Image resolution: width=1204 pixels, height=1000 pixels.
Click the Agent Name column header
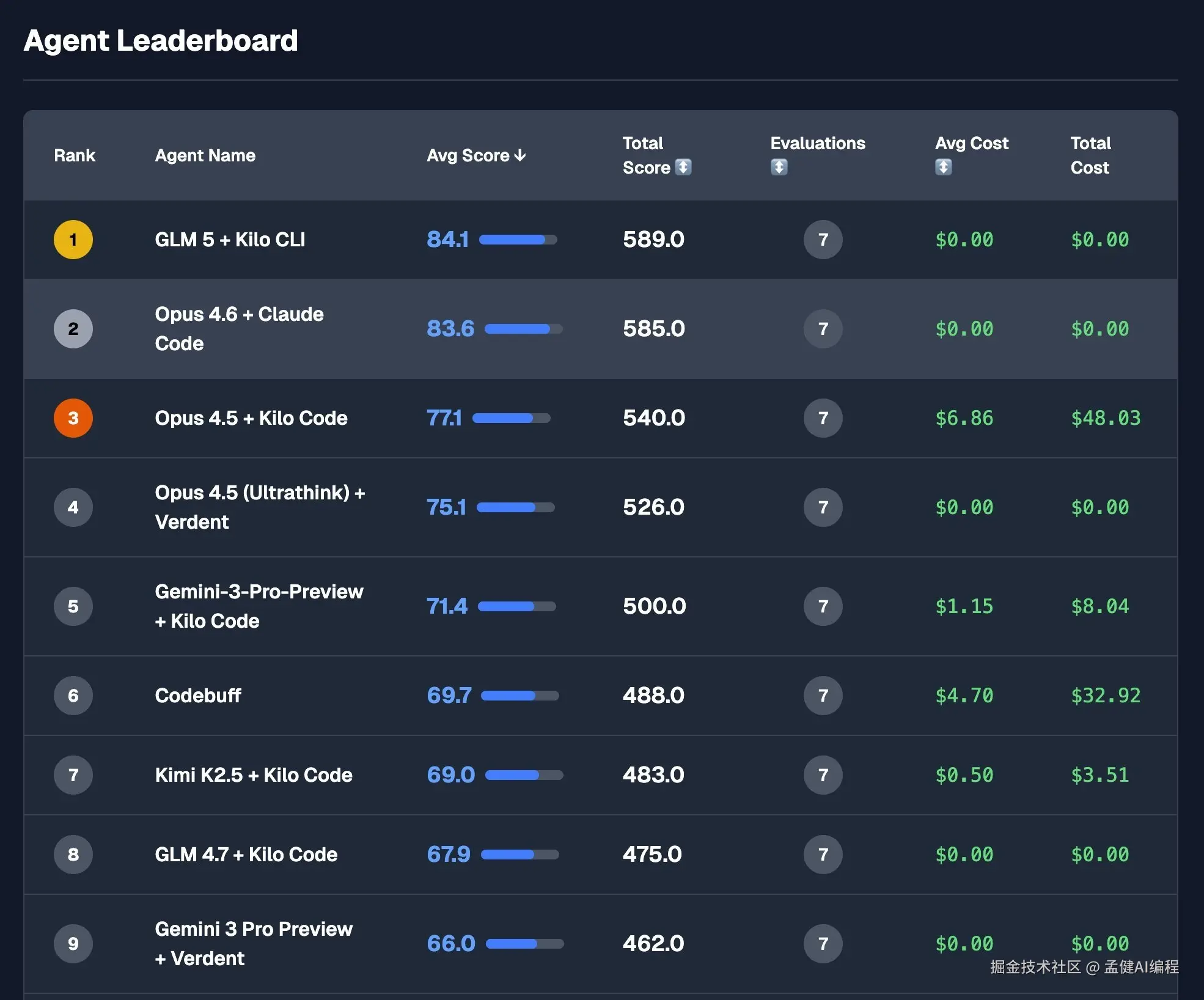[205, 156]
